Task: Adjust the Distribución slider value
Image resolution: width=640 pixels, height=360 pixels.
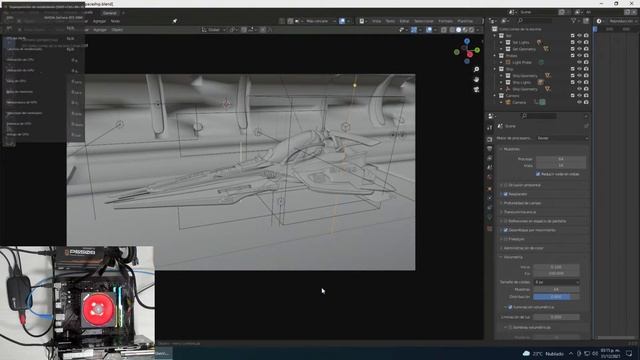Action: 556,297
